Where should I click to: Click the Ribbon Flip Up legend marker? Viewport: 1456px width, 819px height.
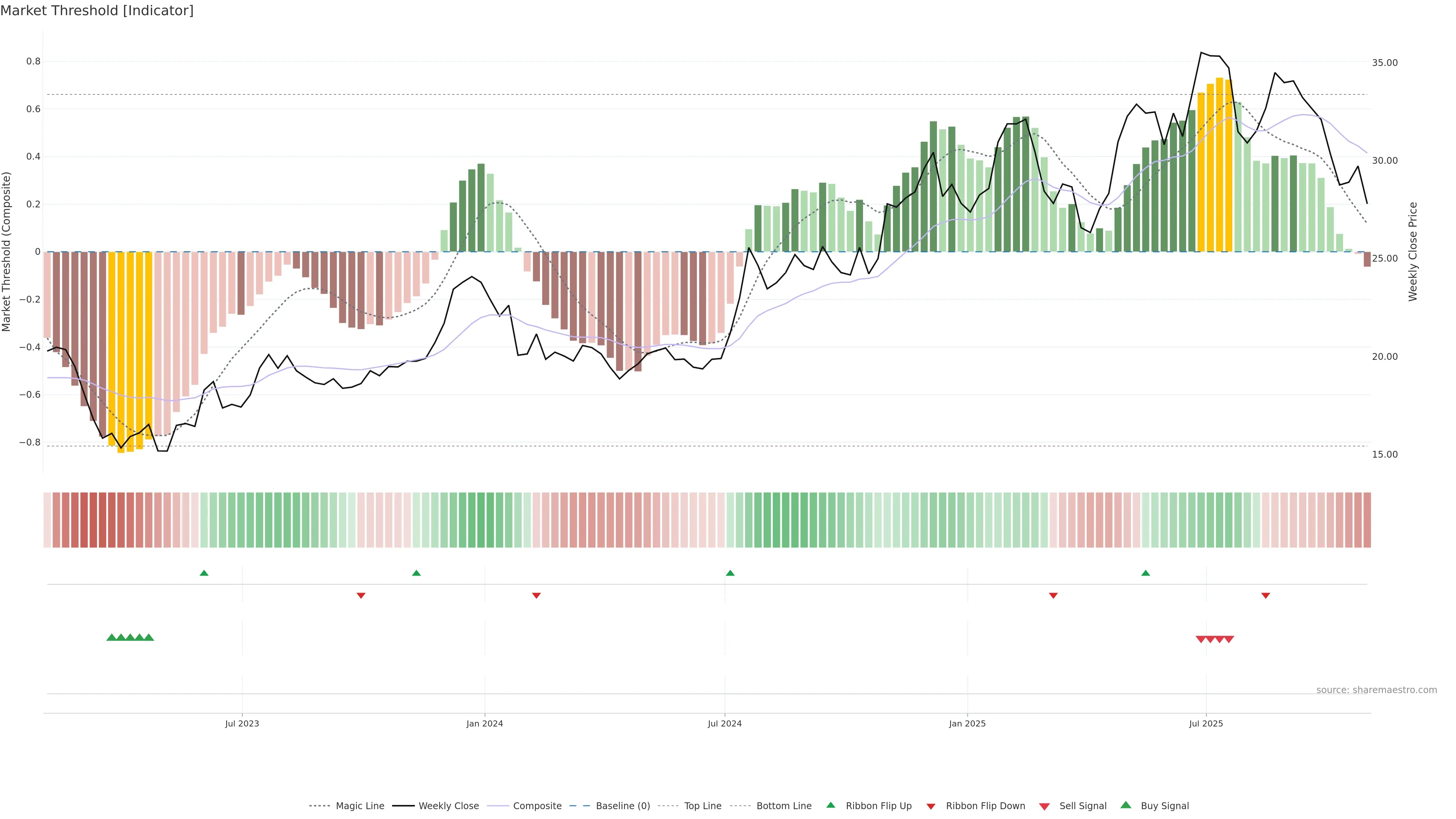pos(831,805)
